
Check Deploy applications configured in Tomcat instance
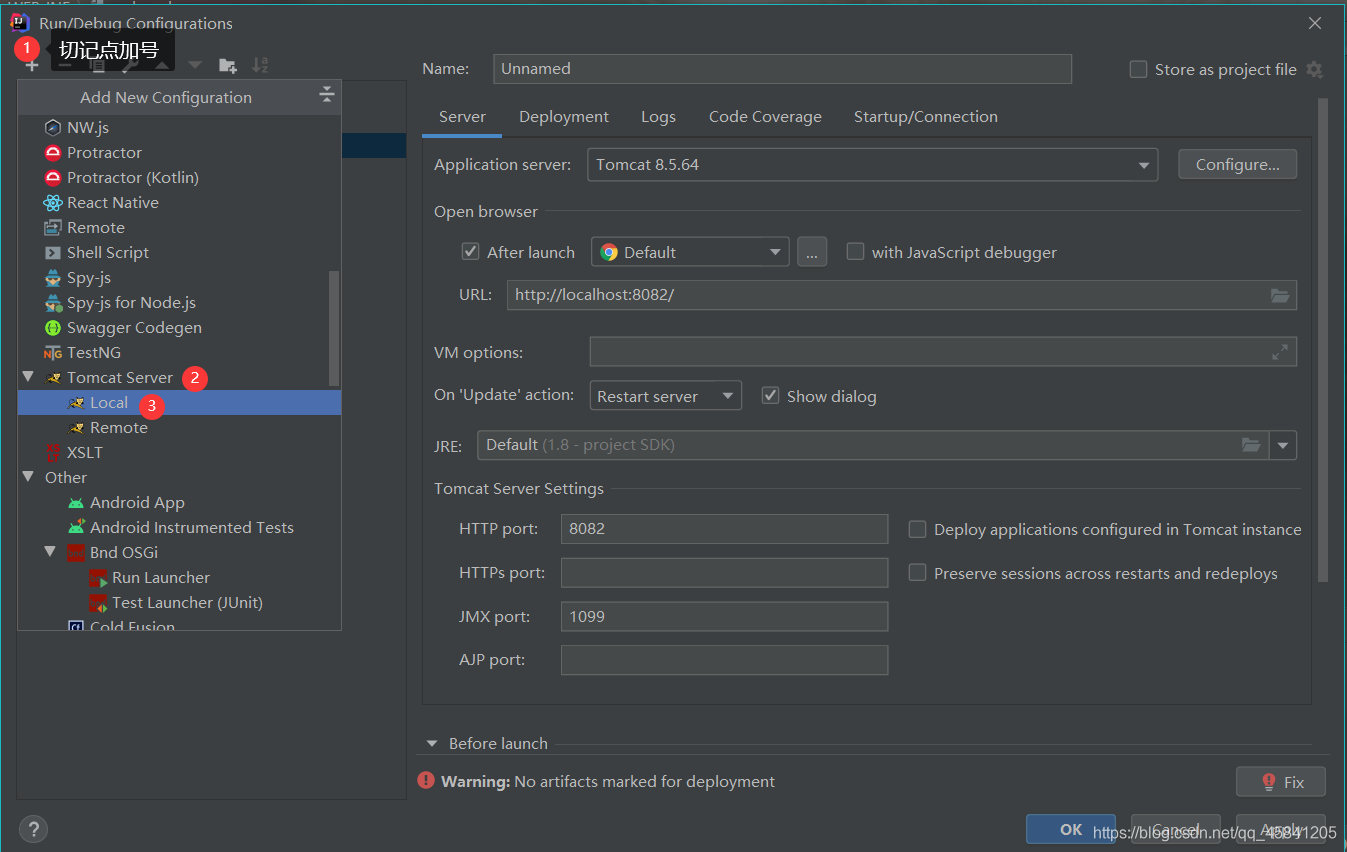(917, 529)
